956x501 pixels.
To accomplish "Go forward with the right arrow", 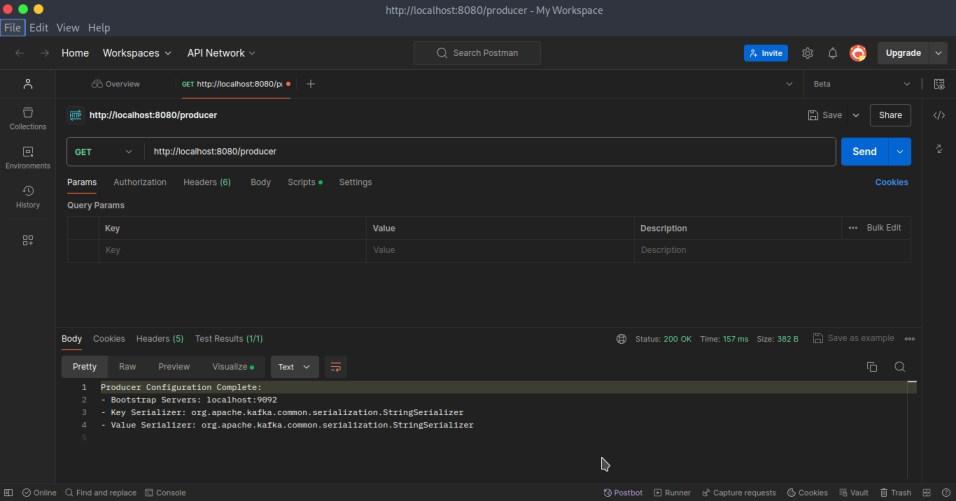I will pyautogui.click(x=45, y=53).
